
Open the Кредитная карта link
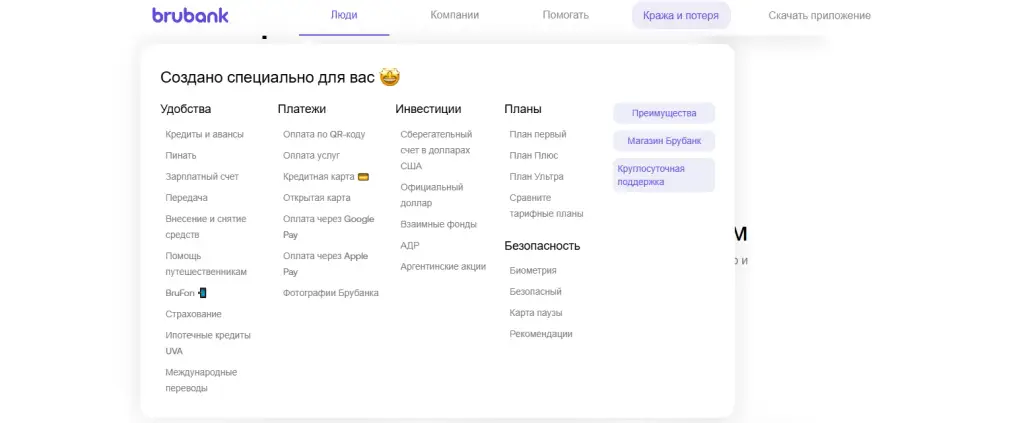[326, 176]
